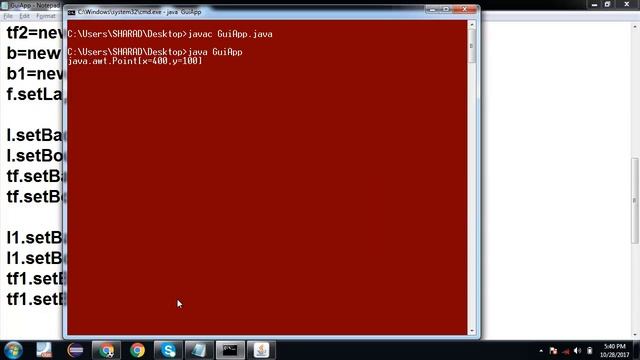Open the cmd window system menu icon
The width and height of the screenshot is (640, 360).
pos(71,12)
